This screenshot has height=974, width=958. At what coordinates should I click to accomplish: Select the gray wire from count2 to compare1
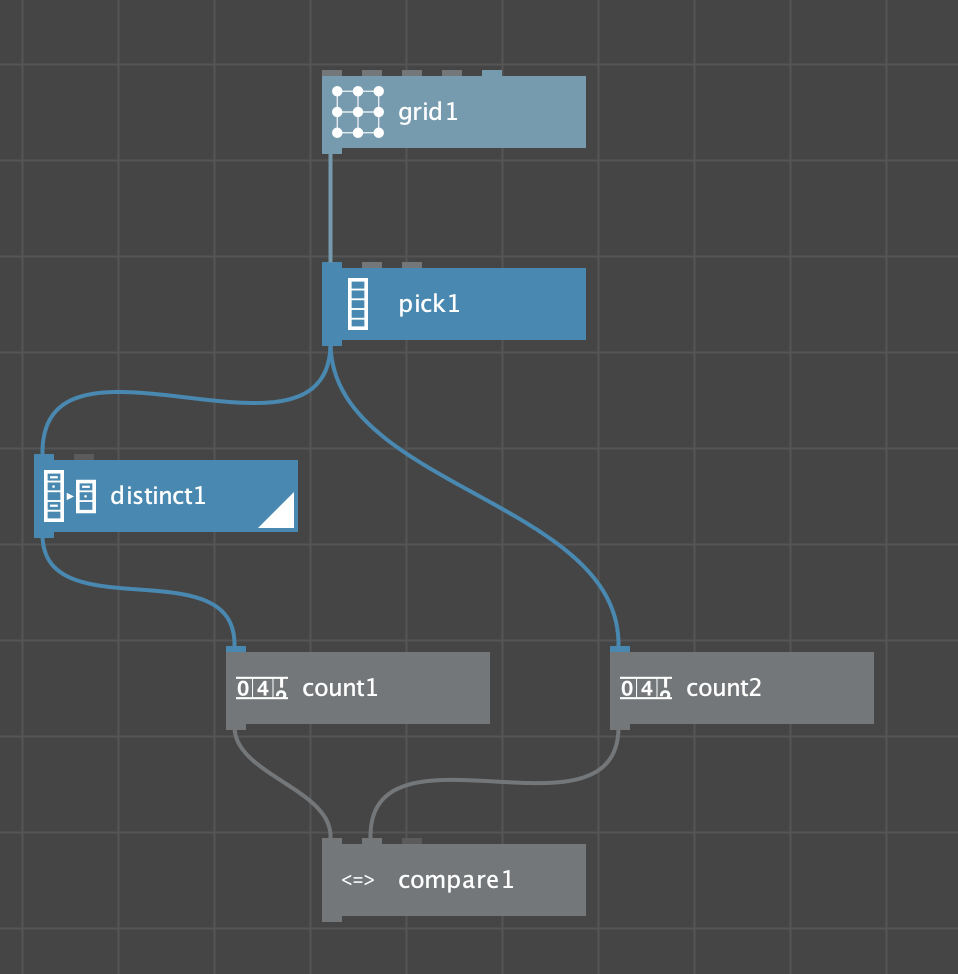coord(497,781)
